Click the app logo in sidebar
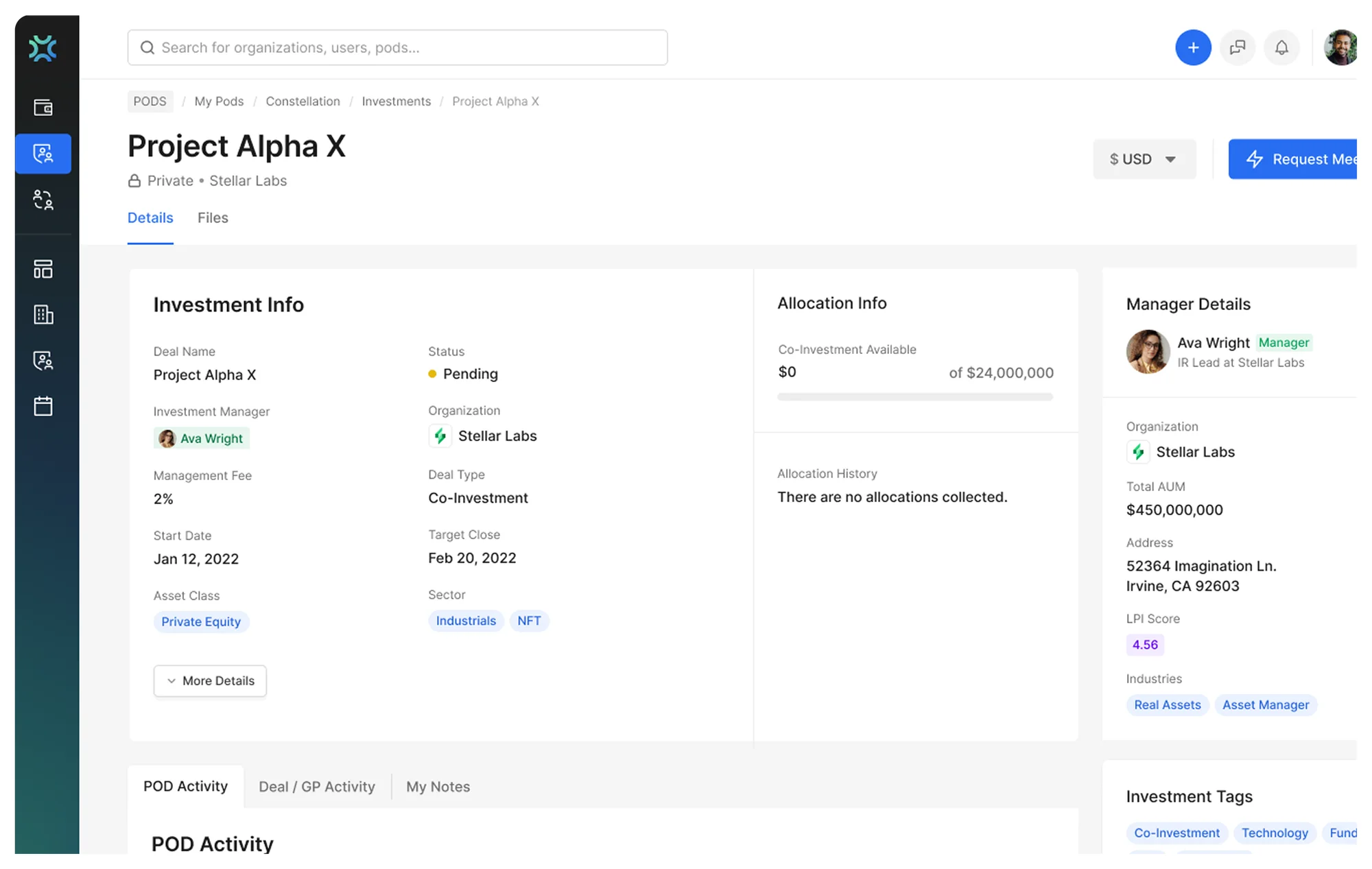This screenshot has height=869, width=1372. pos(43,48)
